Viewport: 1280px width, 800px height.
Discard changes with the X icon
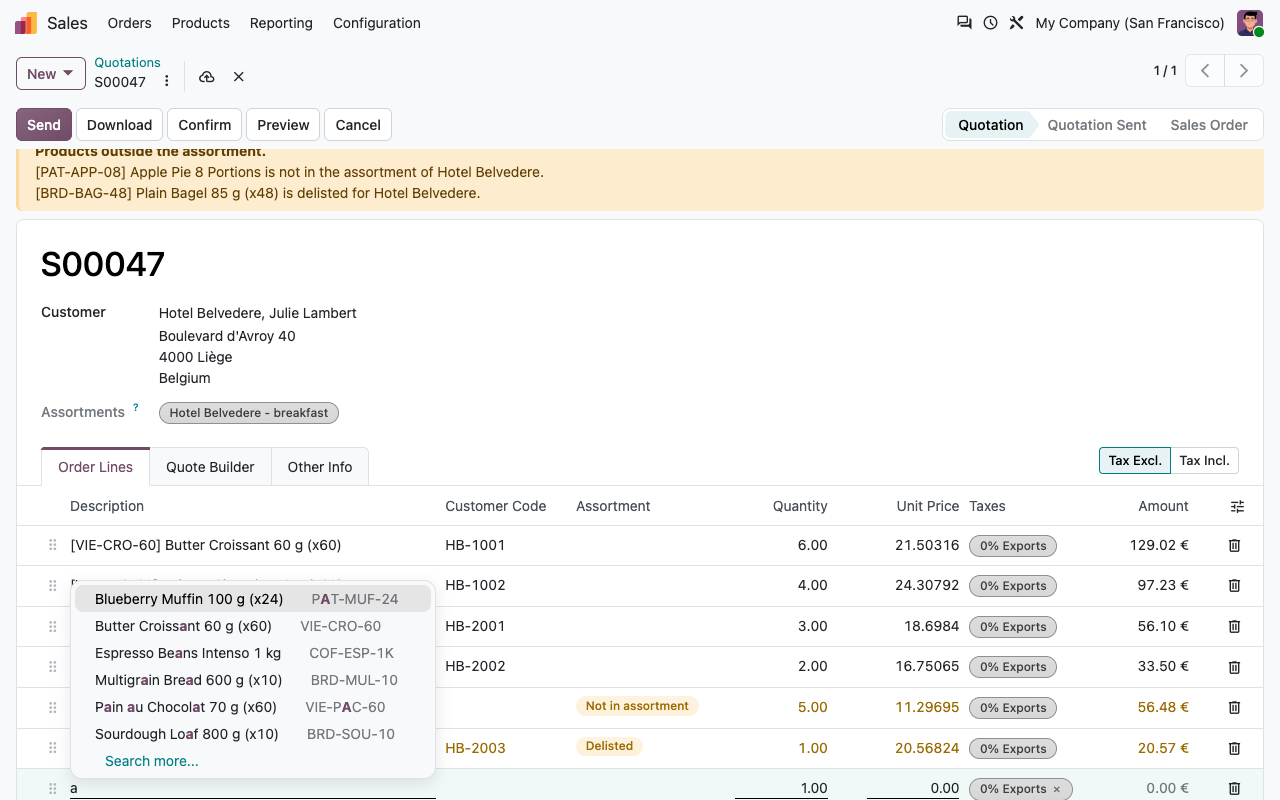click(239, 77)
